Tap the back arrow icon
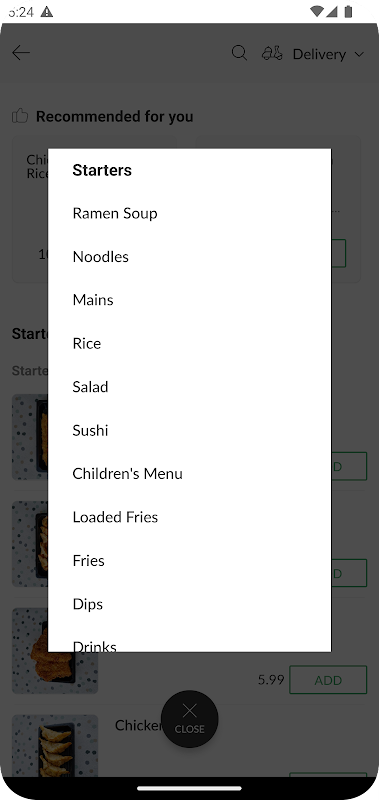The width and height of the screenshot is (379, 800). tap(21, 53)
